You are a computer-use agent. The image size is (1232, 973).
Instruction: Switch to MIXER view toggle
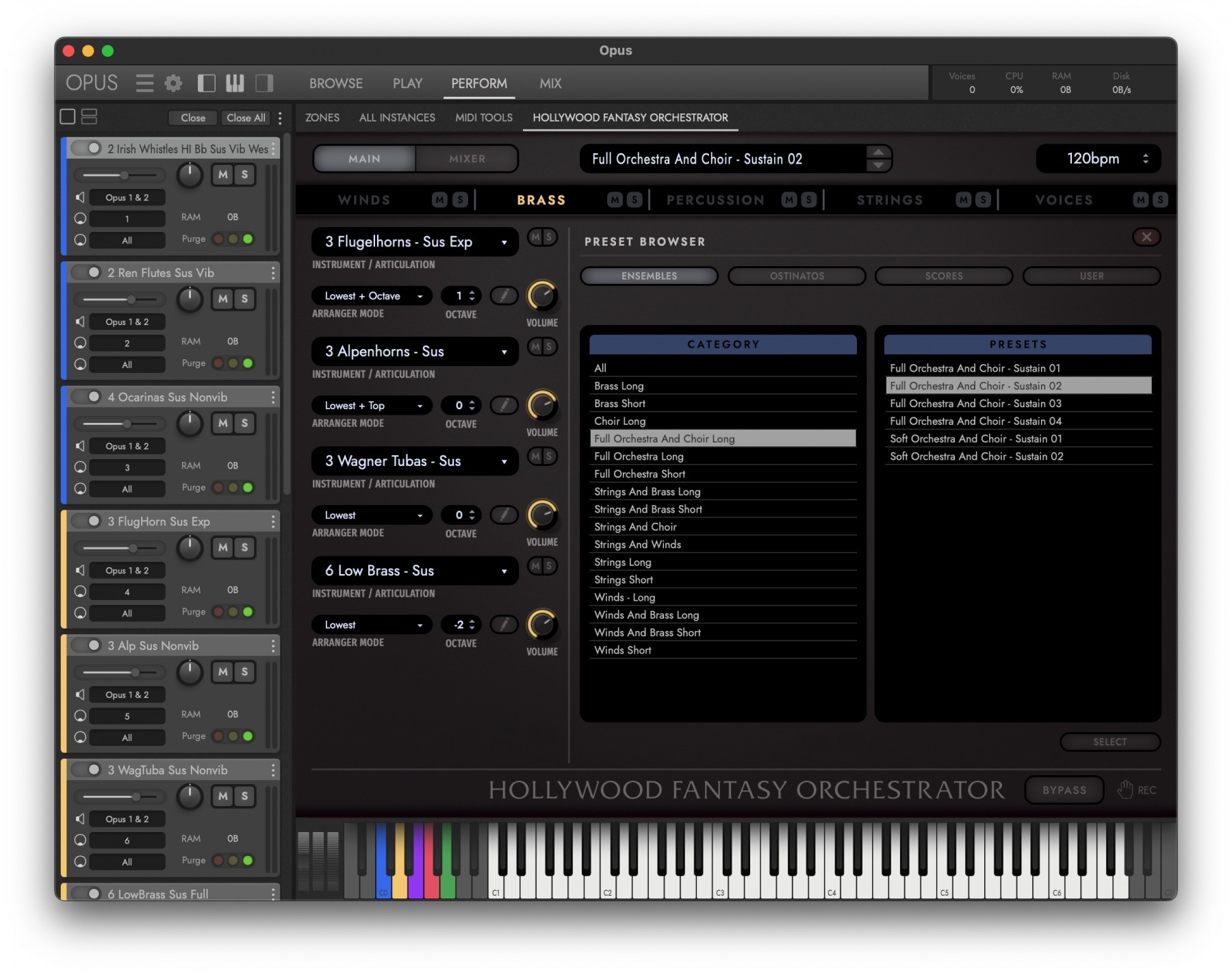click(x=467, y=159)
